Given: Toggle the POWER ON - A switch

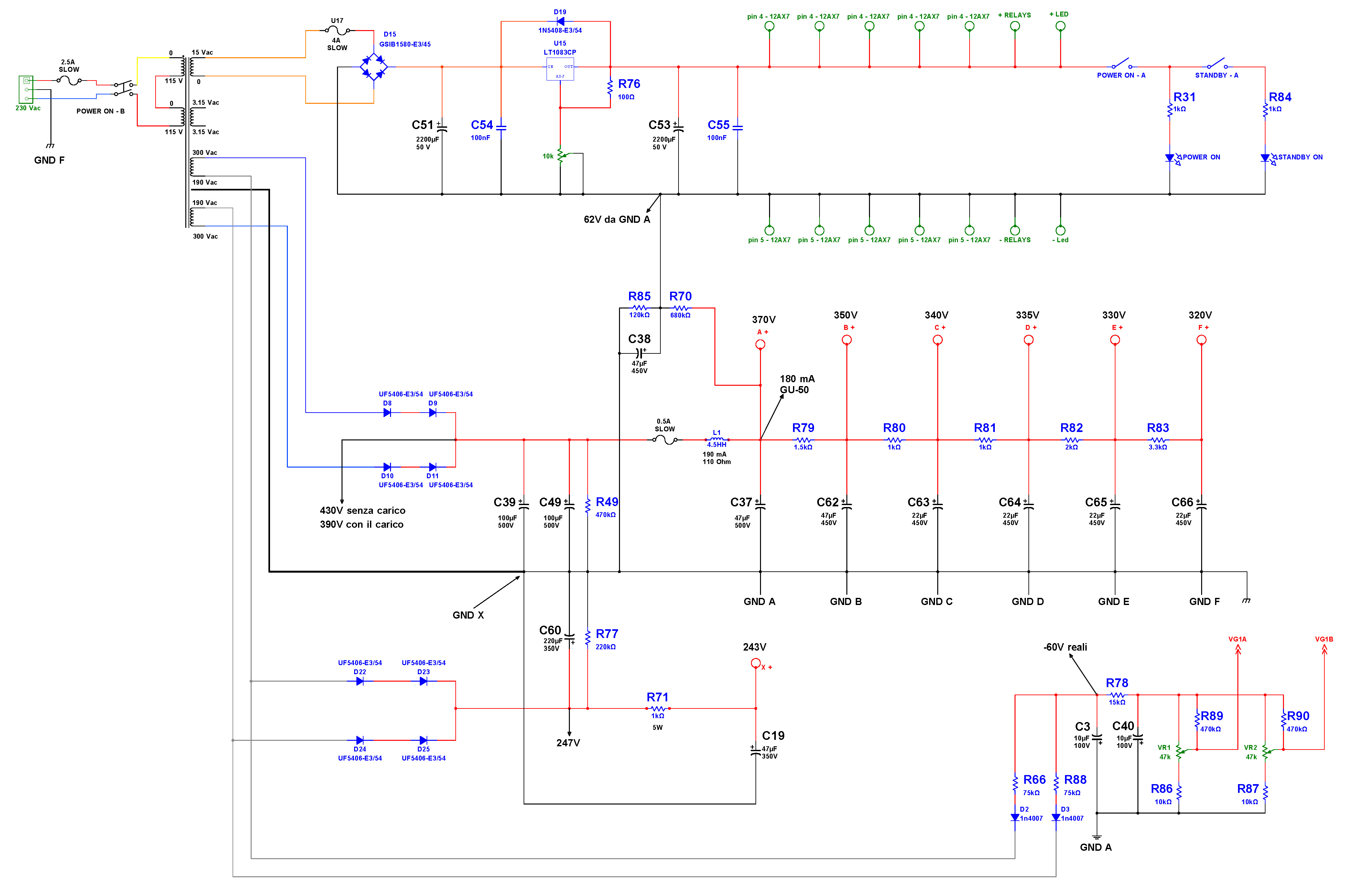Looking at the screenshot, I should (x=1121, y=63).
